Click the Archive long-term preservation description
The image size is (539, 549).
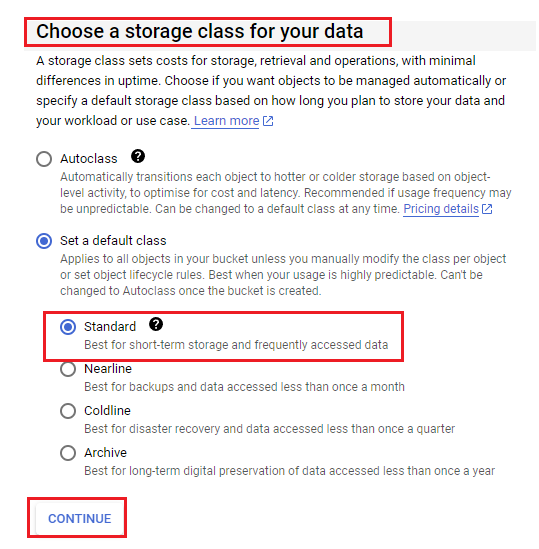(x=289, y=471)
